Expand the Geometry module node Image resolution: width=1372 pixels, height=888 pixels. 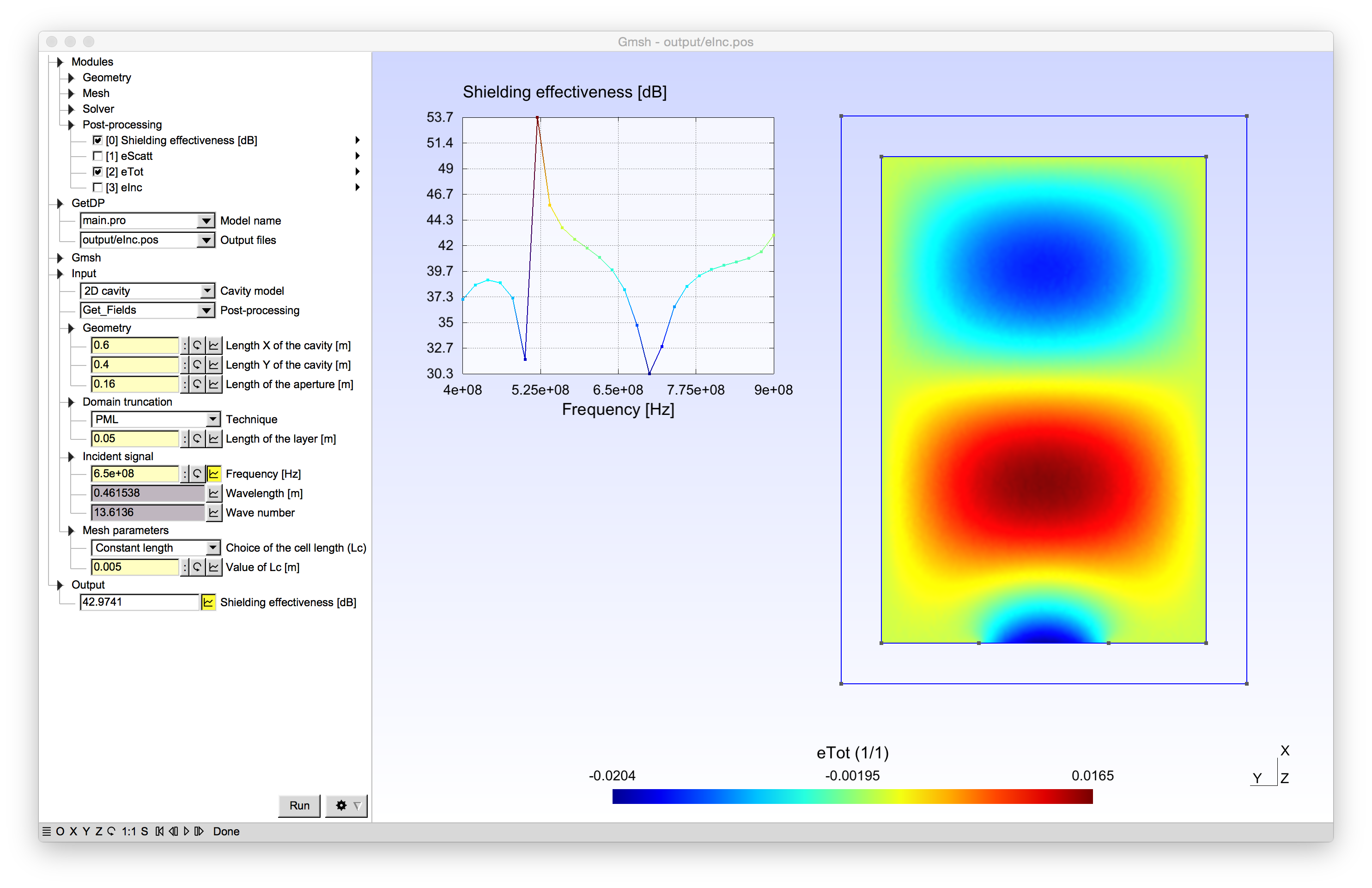pos(71,77)
